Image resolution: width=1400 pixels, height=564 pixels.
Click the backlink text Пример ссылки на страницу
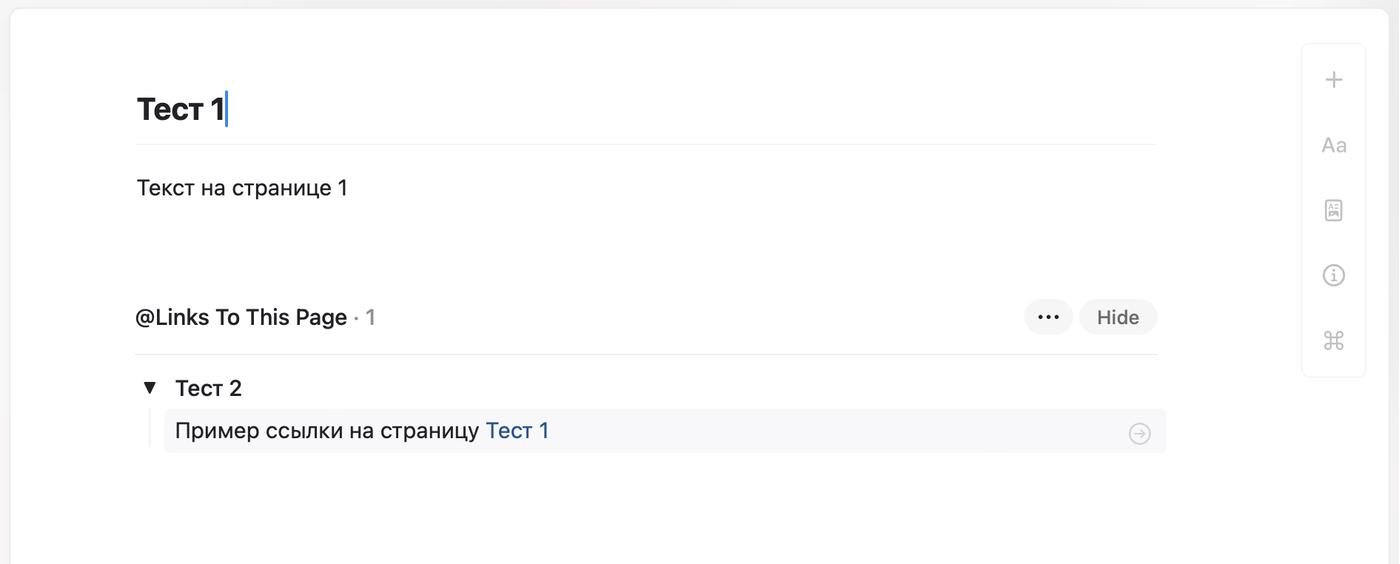(x=327, y=431)
